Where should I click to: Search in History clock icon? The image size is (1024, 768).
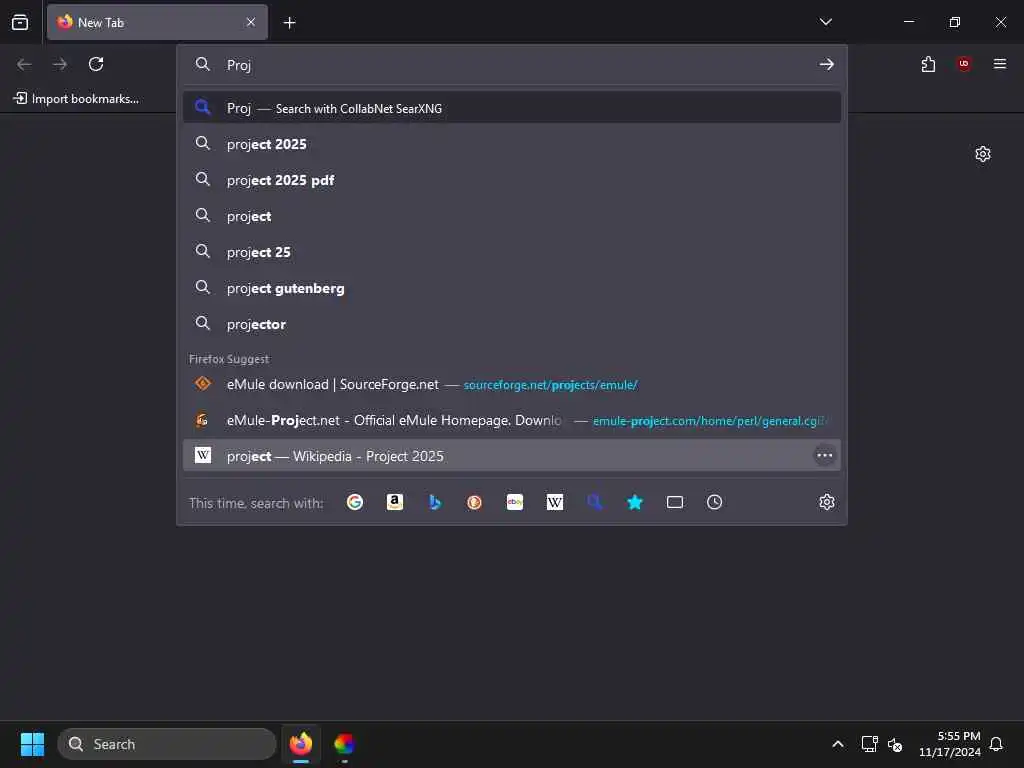click(x=714, y=502)
